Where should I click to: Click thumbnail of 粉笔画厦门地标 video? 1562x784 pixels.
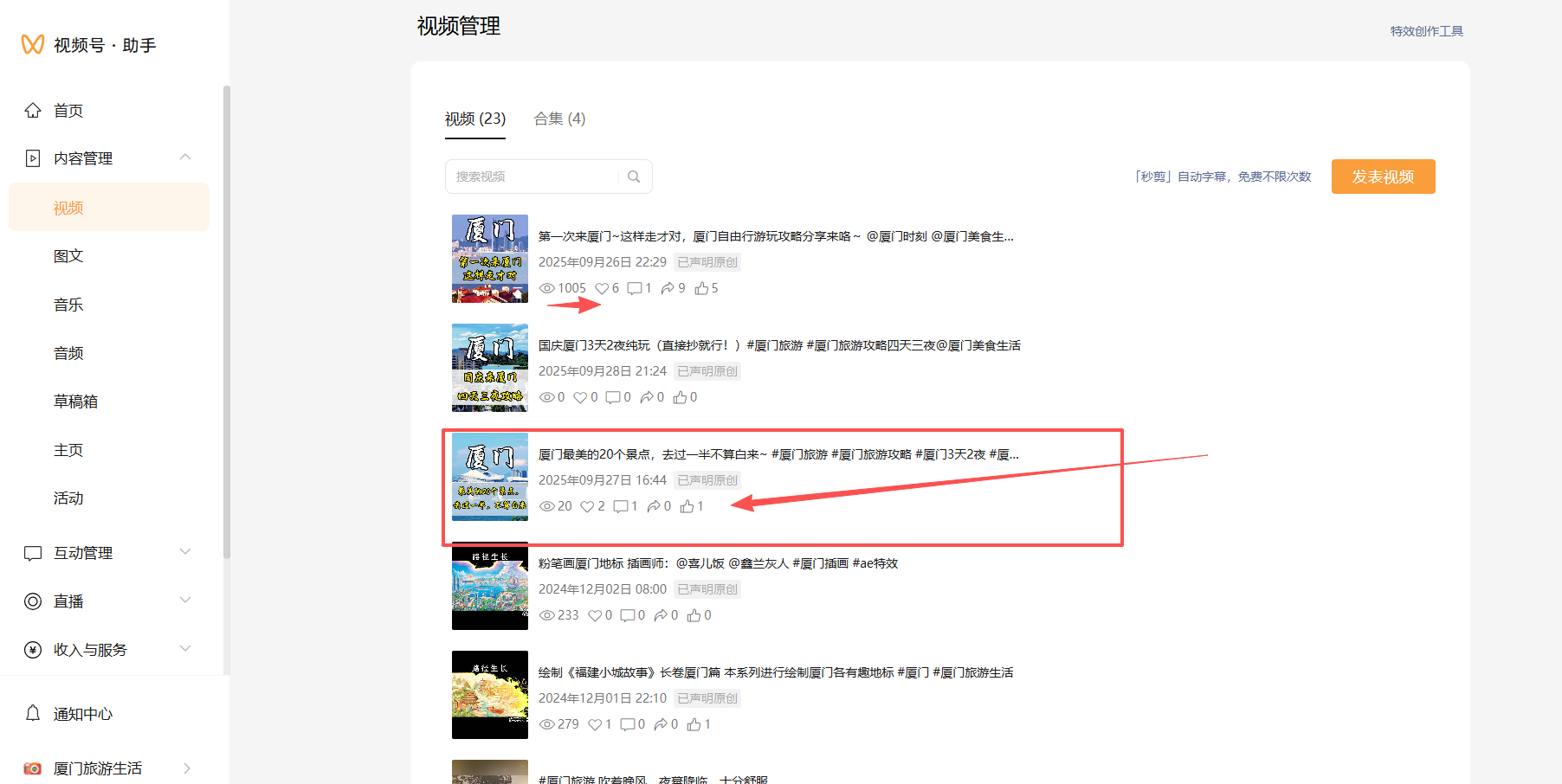point(490,586)
